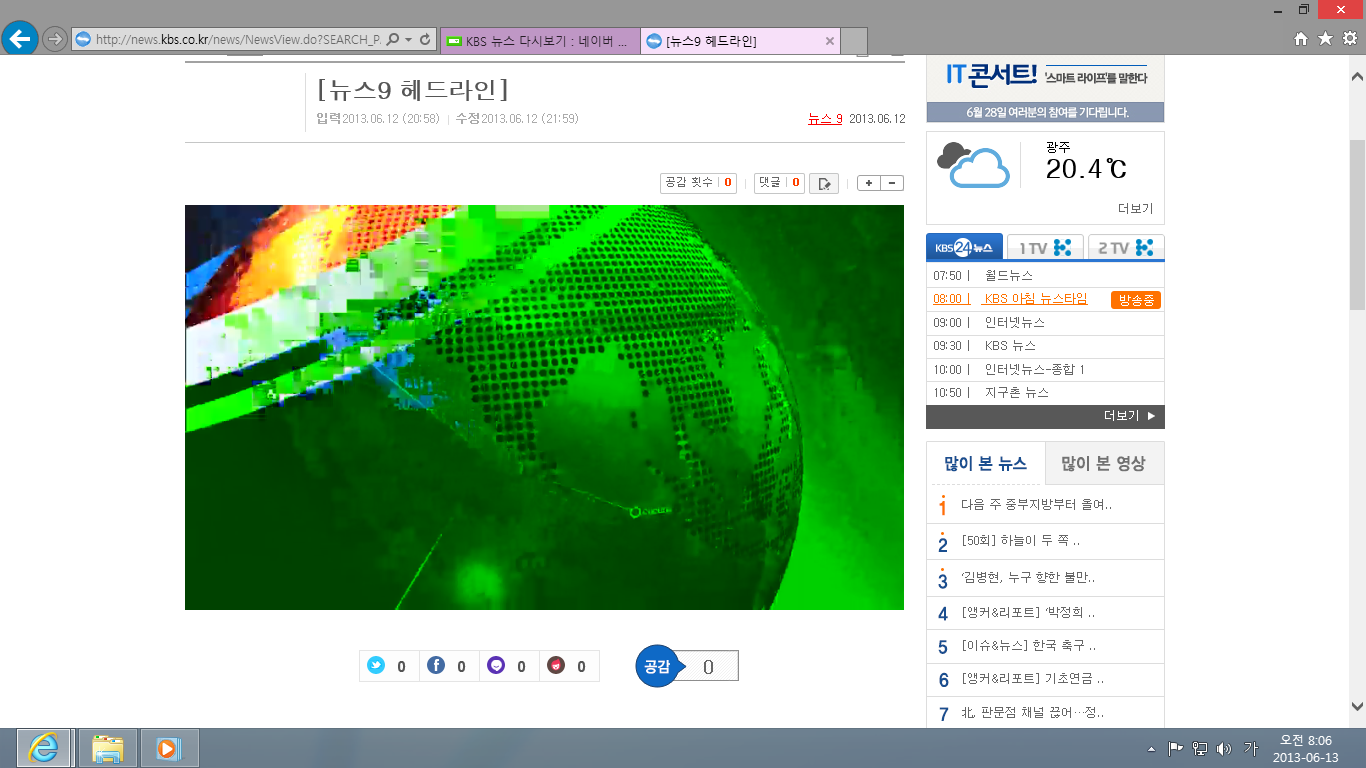1366x768 pixels.
Task: Open Internet Explorer from the taskbar
Action: pos(44,748)
